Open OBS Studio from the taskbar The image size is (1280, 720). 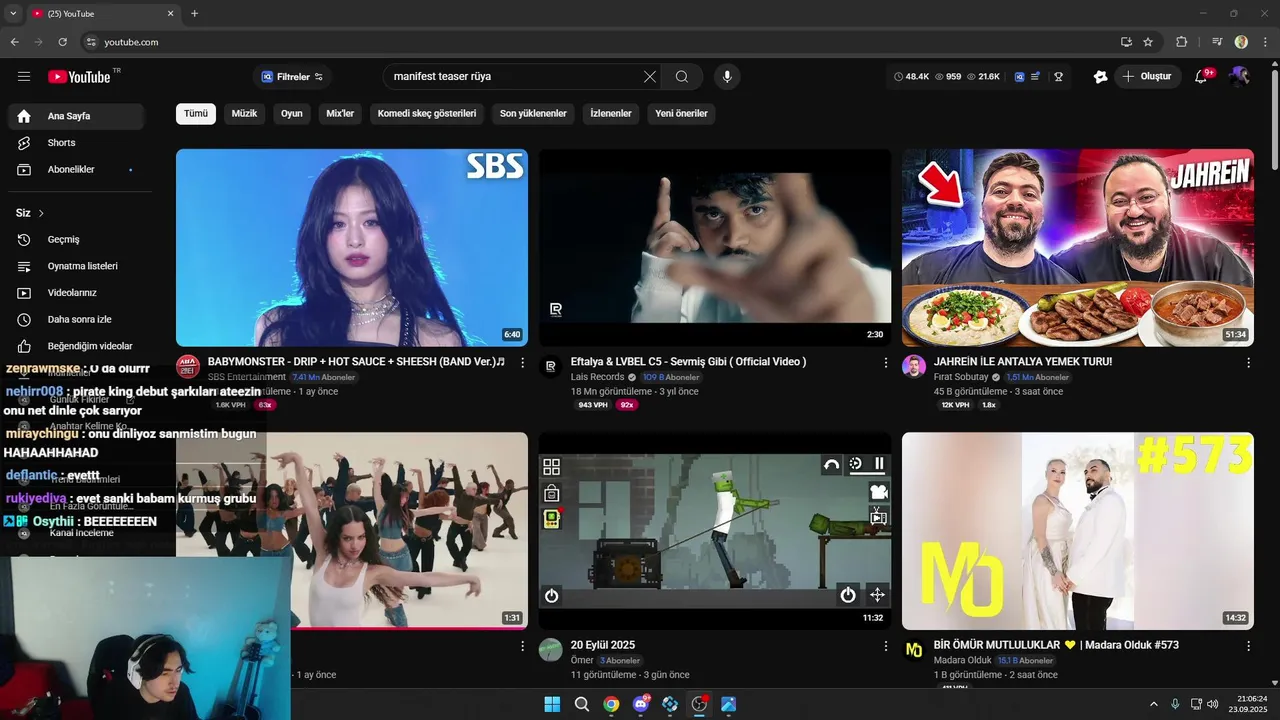click(699, 704)
